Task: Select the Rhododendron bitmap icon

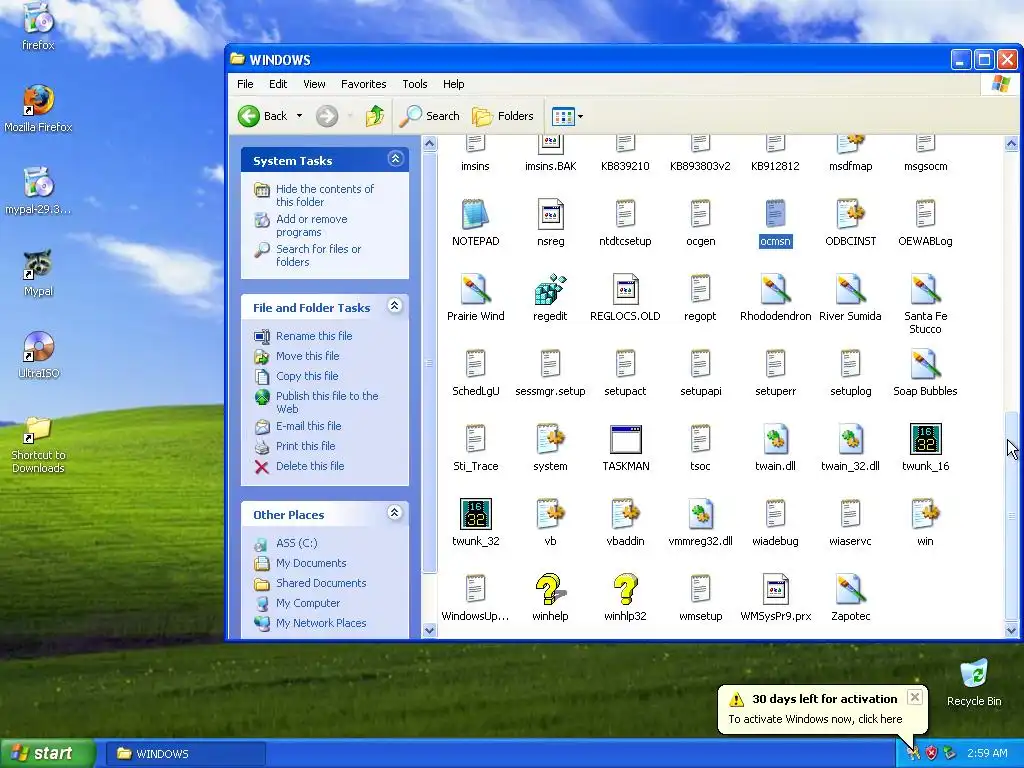Action: click(775, 289)
